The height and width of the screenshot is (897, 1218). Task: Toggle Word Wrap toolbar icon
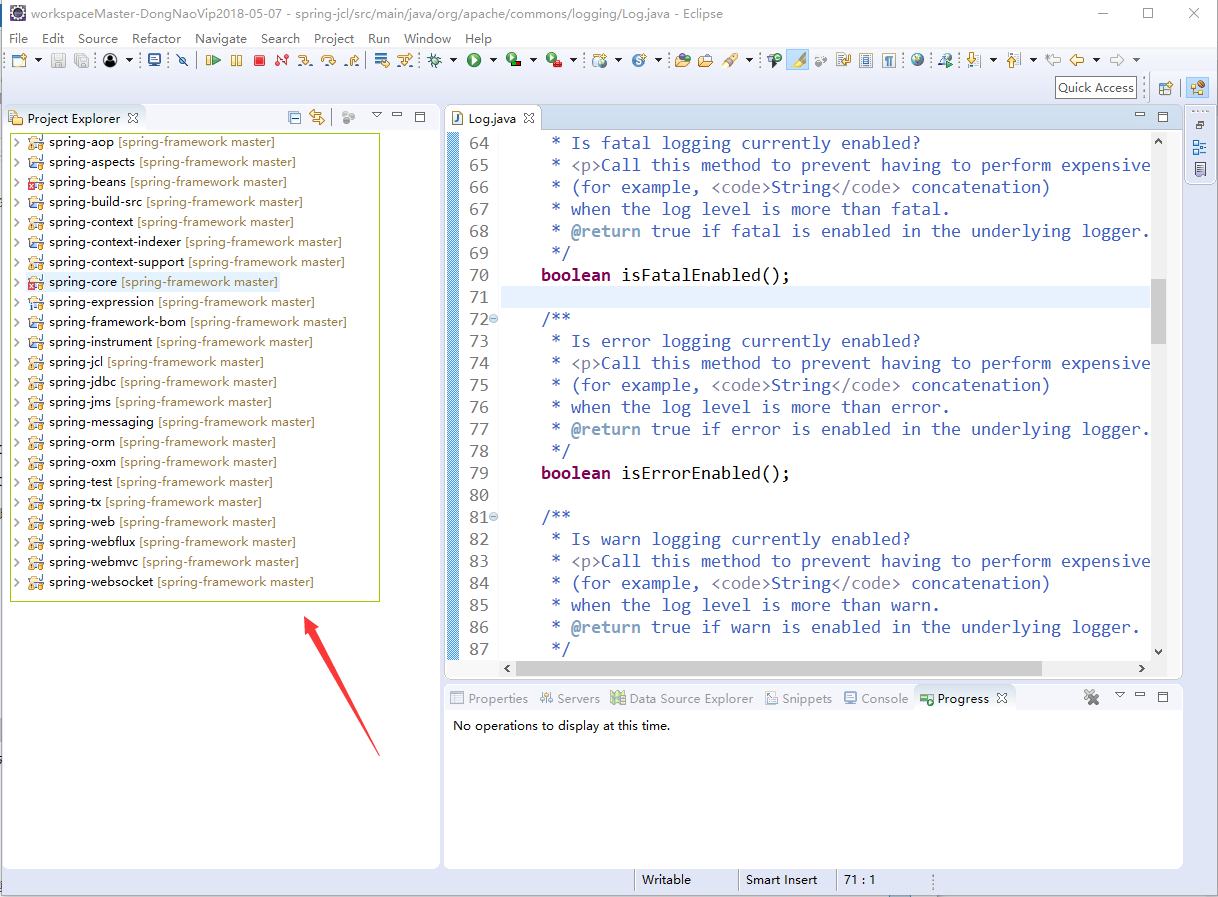(x=842, y=60)
